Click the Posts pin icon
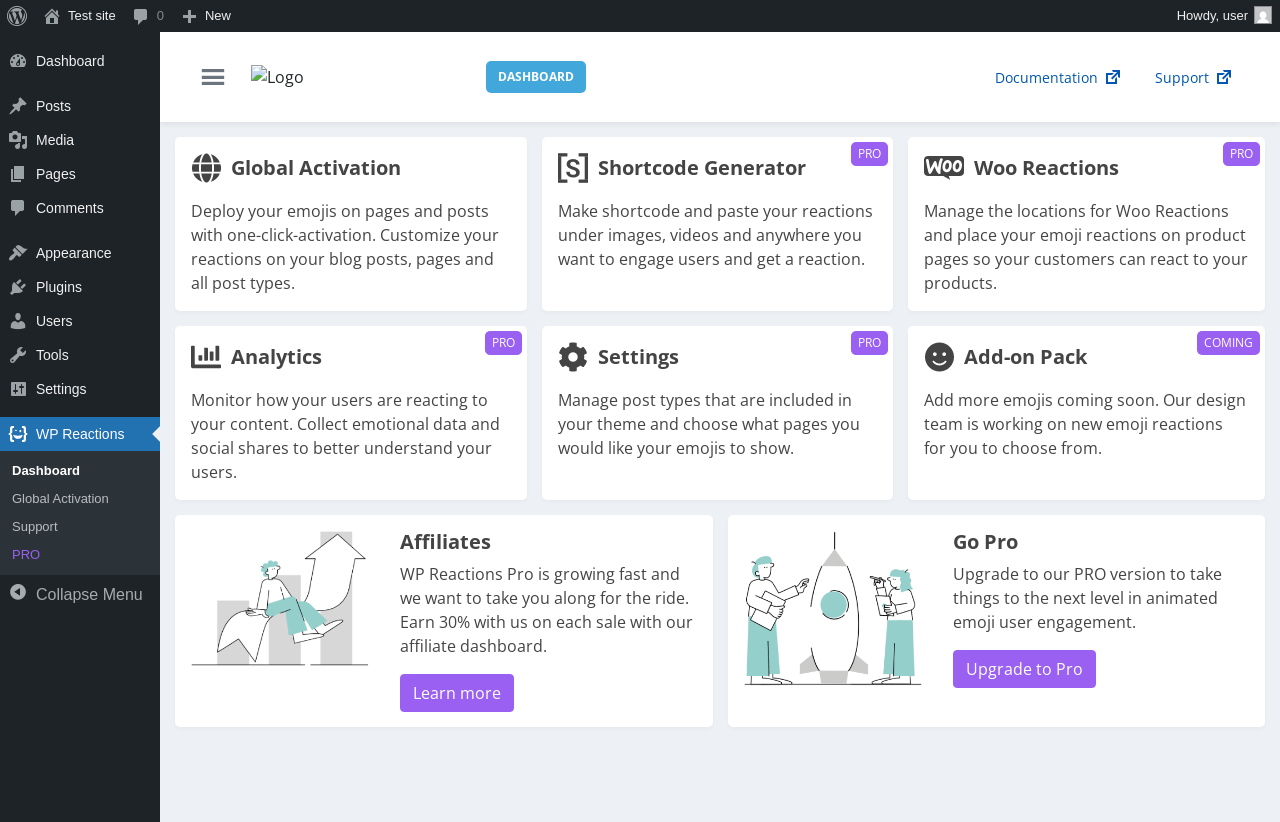 tap(18, 106)
